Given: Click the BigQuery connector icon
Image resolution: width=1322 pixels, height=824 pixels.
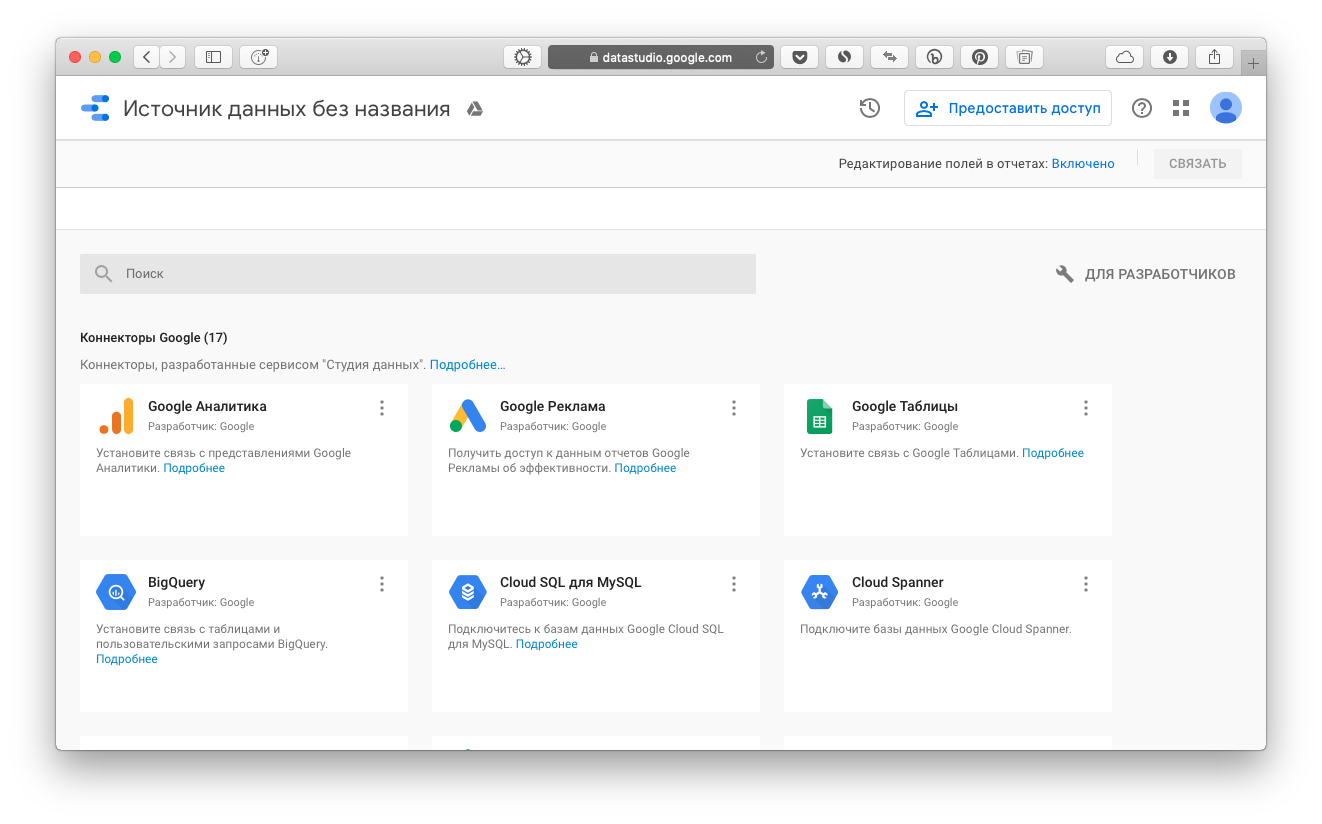Looking at the screenshot, I should click(116, 592).
